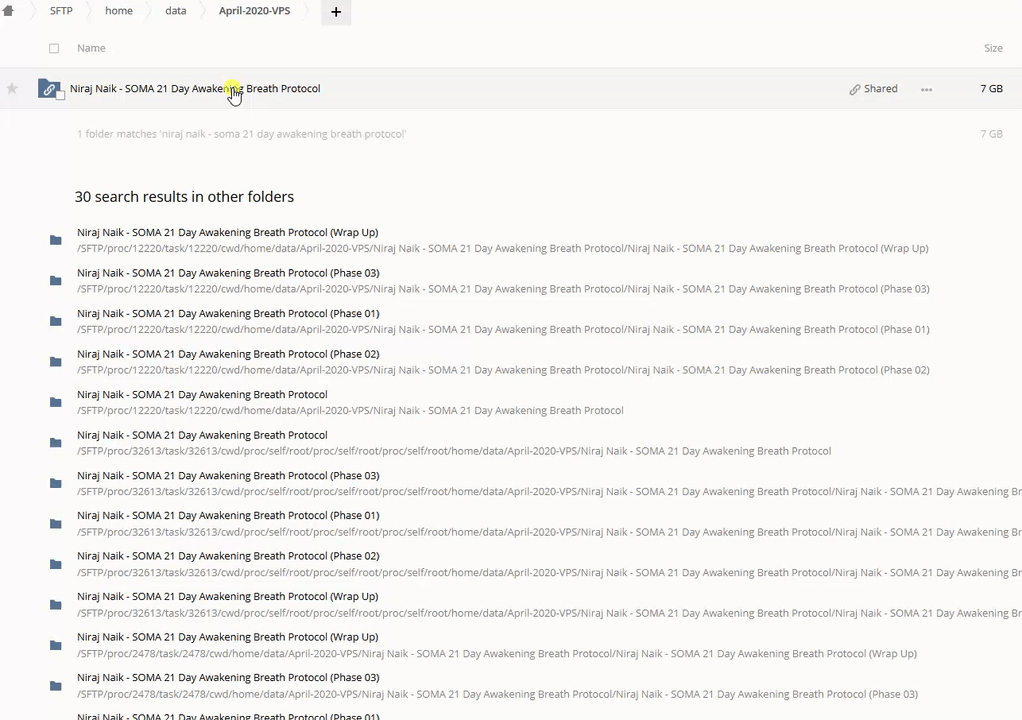Click the shared folder icon in the first row
This screenshot has width=1022, height=720.
(48, 89)
